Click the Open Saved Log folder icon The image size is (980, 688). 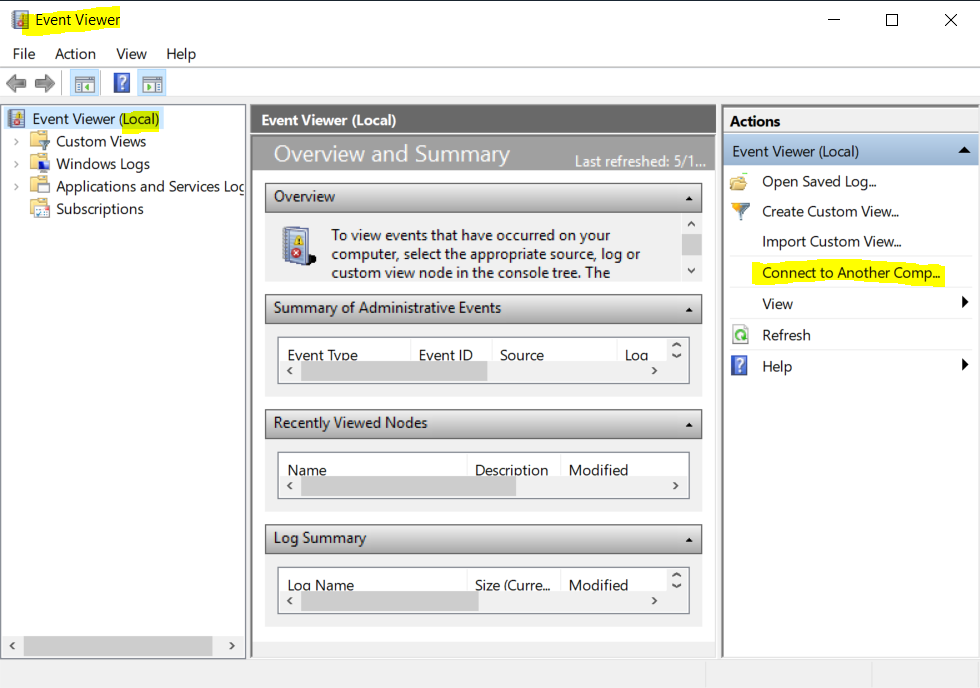point(739,182)
